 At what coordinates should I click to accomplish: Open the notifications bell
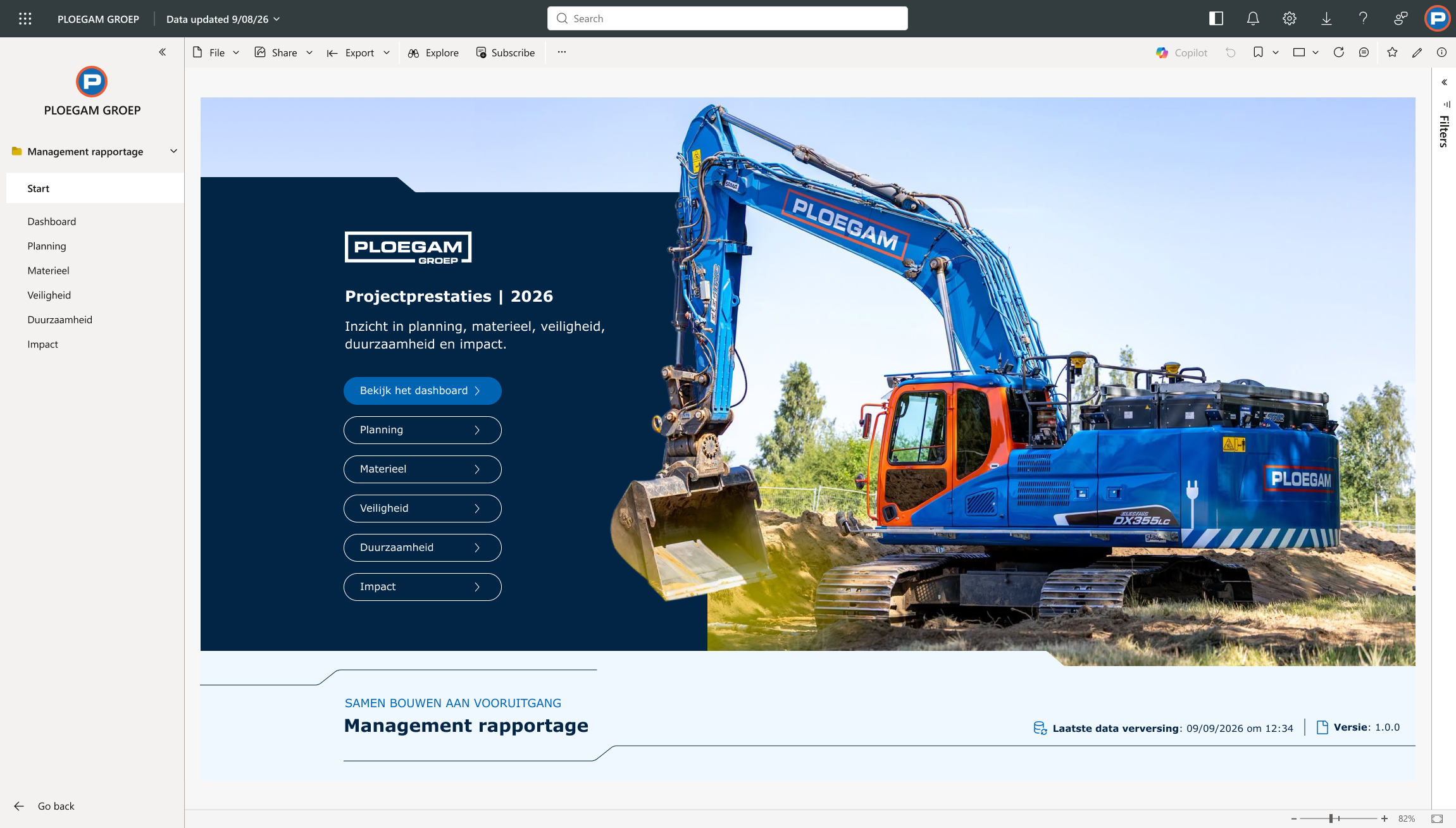tap(1253, 19)
